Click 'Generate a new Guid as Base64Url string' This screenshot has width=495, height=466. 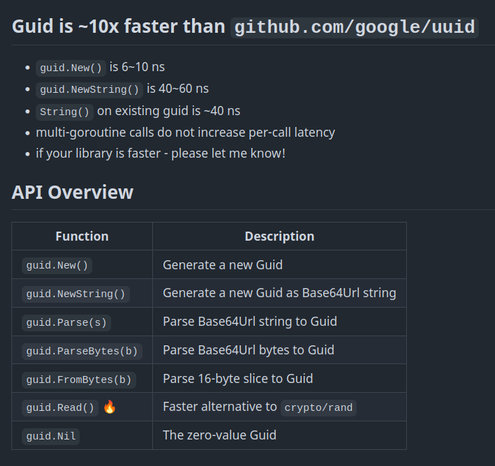(x=279, y=293)
